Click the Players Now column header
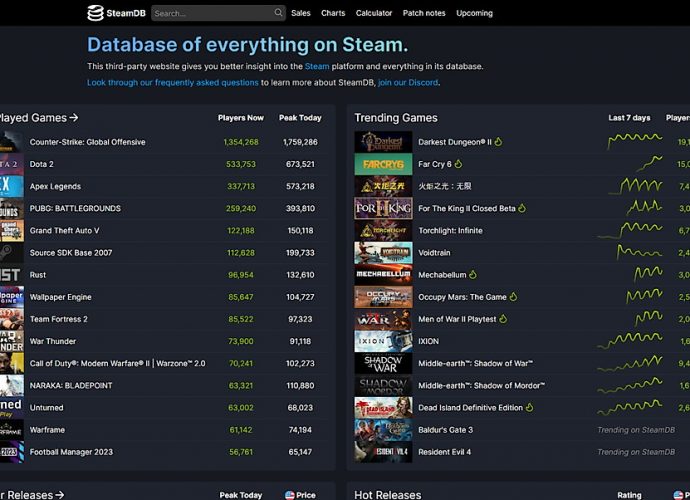Viewport: 690px width, 500px height. (241, 118)
